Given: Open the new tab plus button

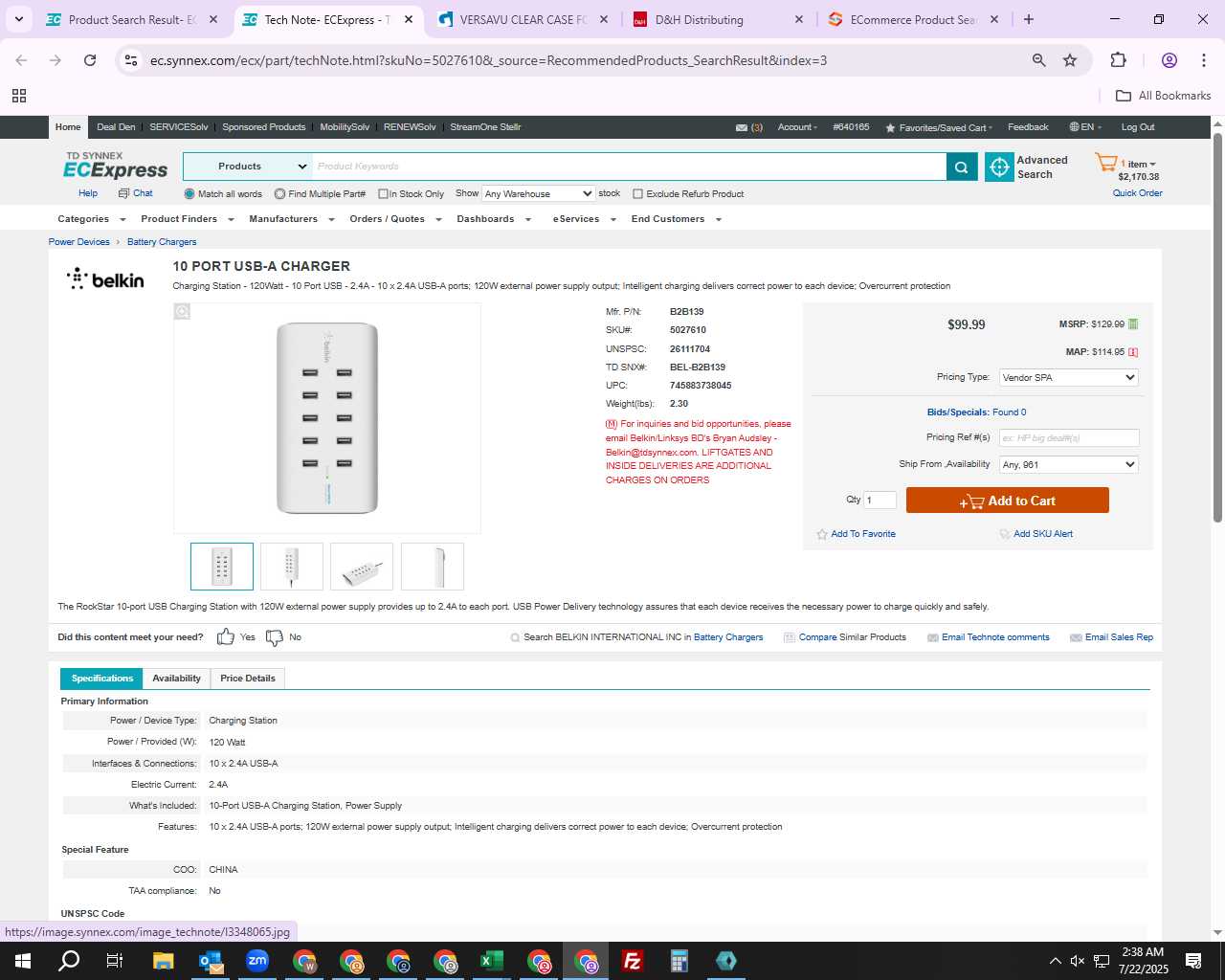Looking at the screenshot, I should (x=1029, y=19).
